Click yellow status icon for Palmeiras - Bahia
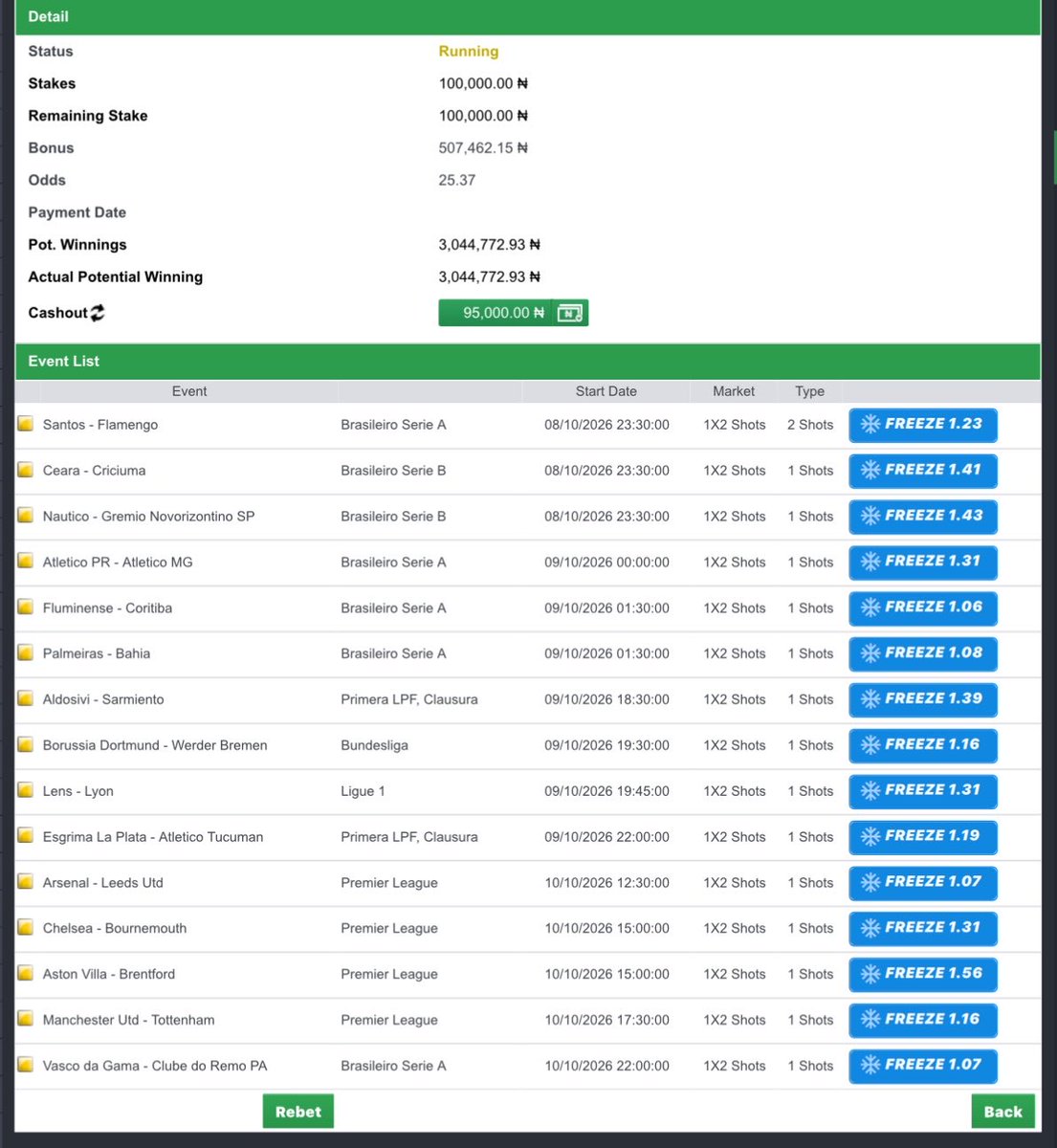 [x=26, y=653]
